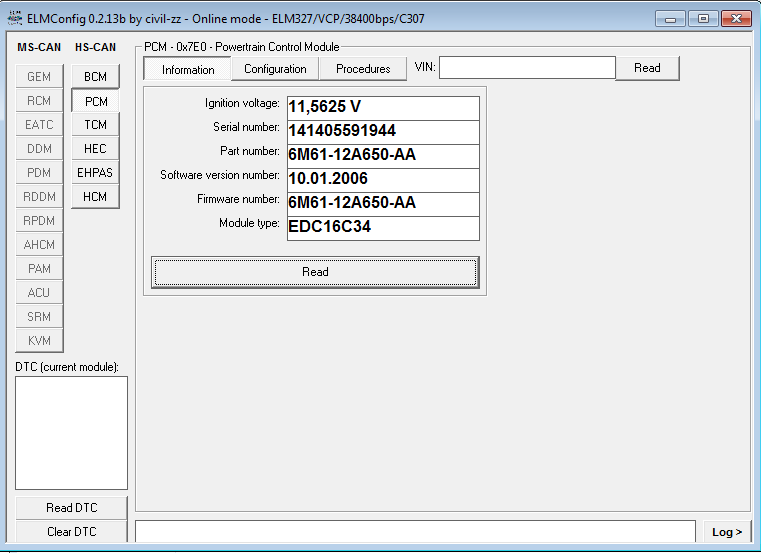This screenshot has height=553, width=761.
Task: Select the PCM module button
Action: coord(95,101)
